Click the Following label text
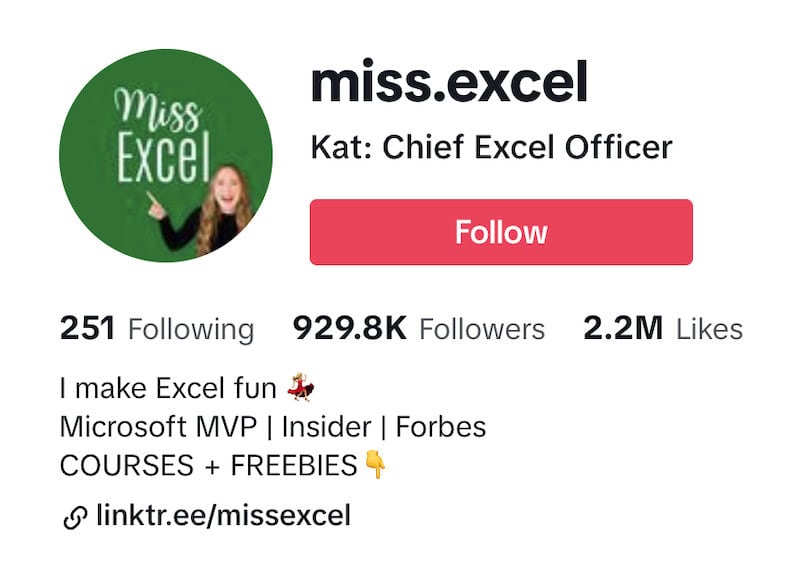This screenshot has width=800, height=575. 191,330
